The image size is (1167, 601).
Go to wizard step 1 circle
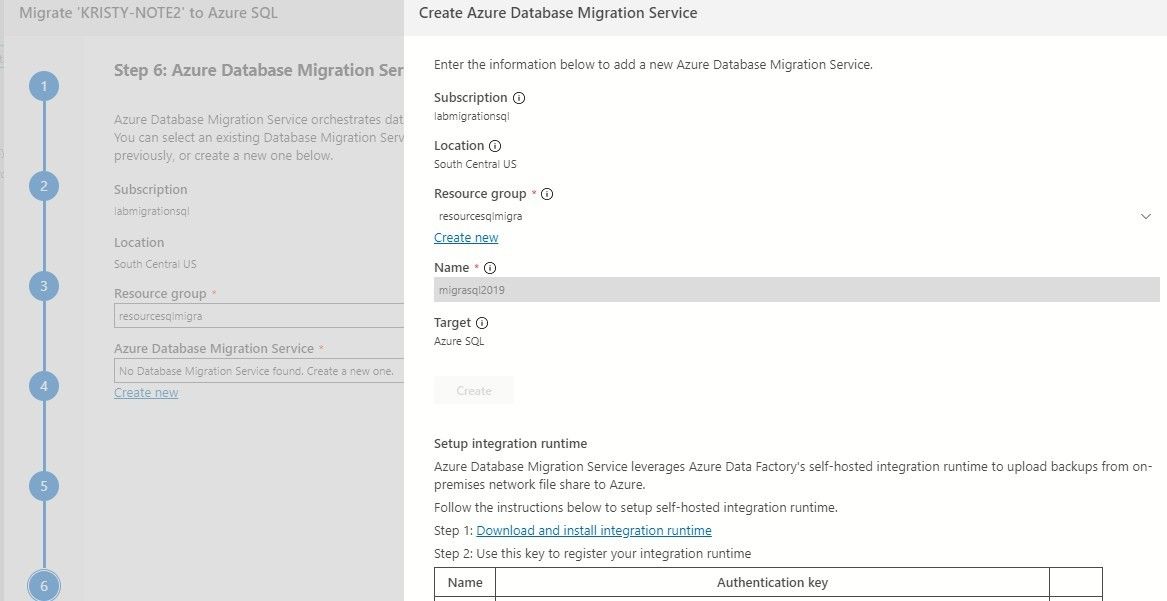tap(44, 86)
